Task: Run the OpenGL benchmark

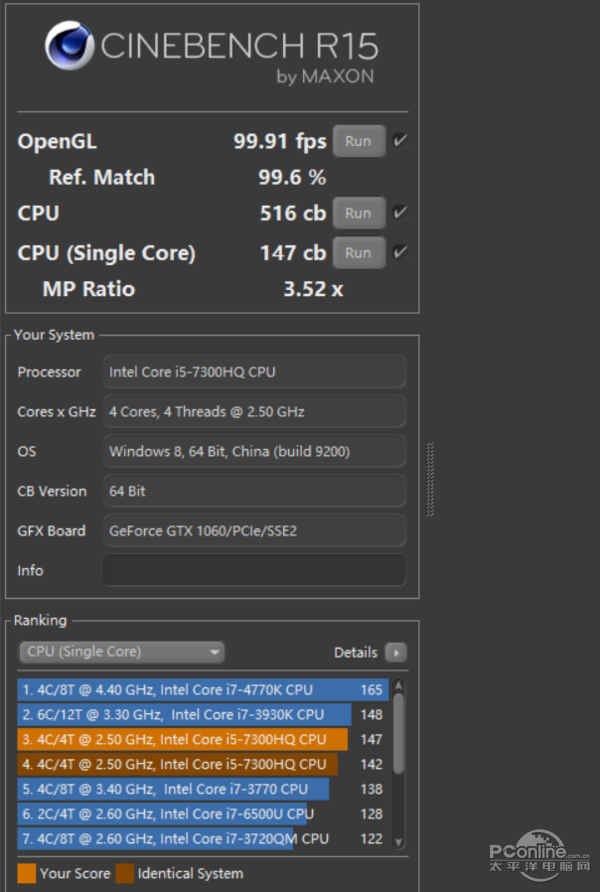Action: (359, 141)
